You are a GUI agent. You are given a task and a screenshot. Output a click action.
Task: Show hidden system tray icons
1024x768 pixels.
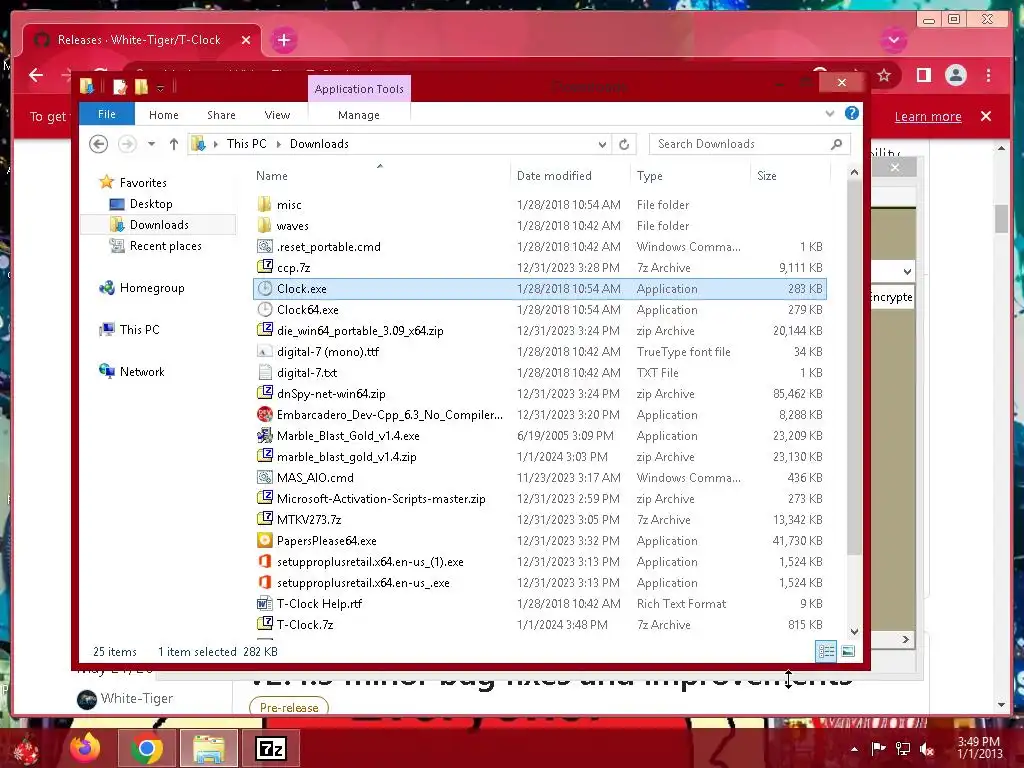pyautogui.click(x=854, y=749)
